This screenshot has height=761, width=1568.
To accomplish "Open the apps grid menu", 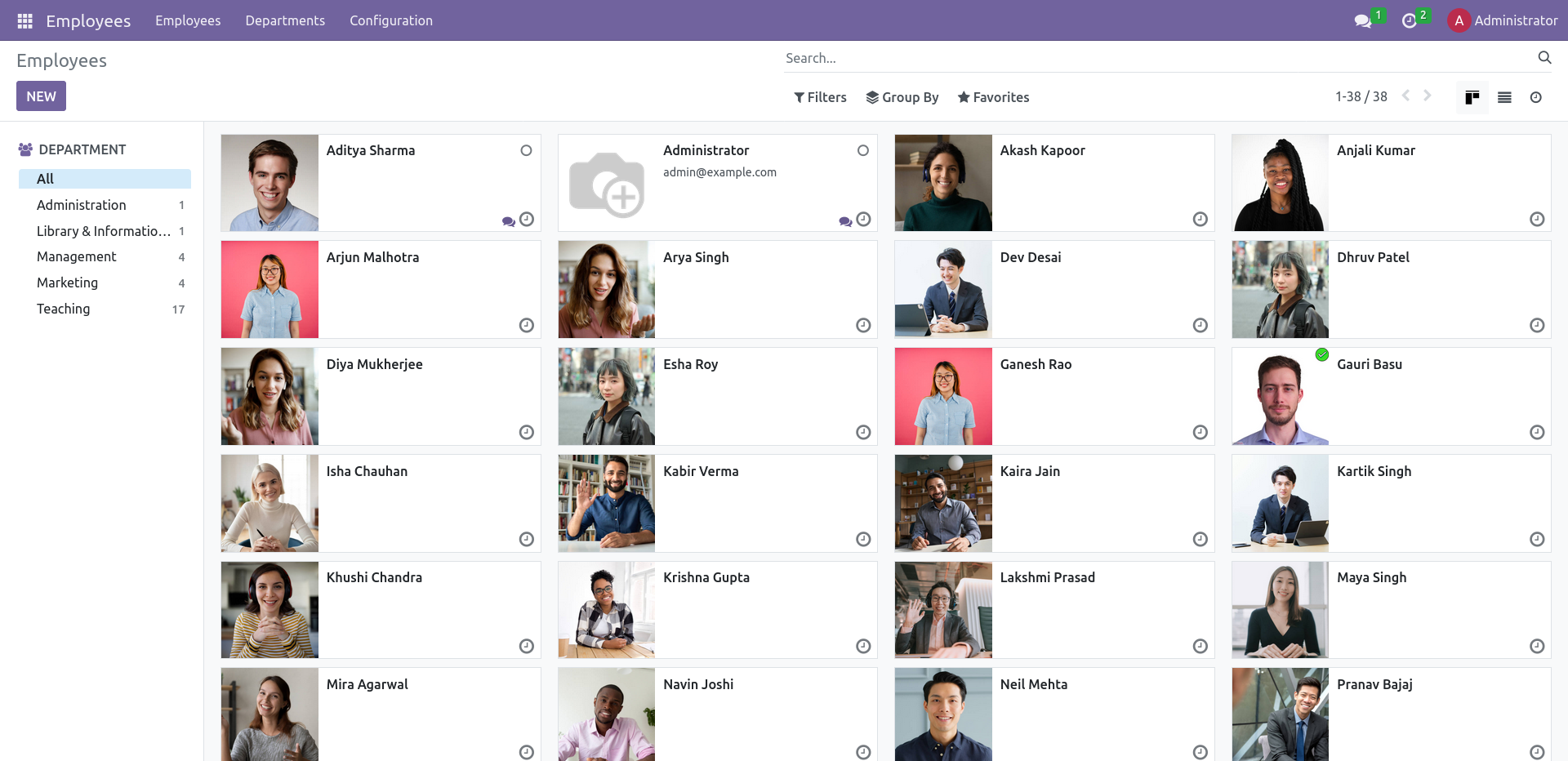I will 24,20.
